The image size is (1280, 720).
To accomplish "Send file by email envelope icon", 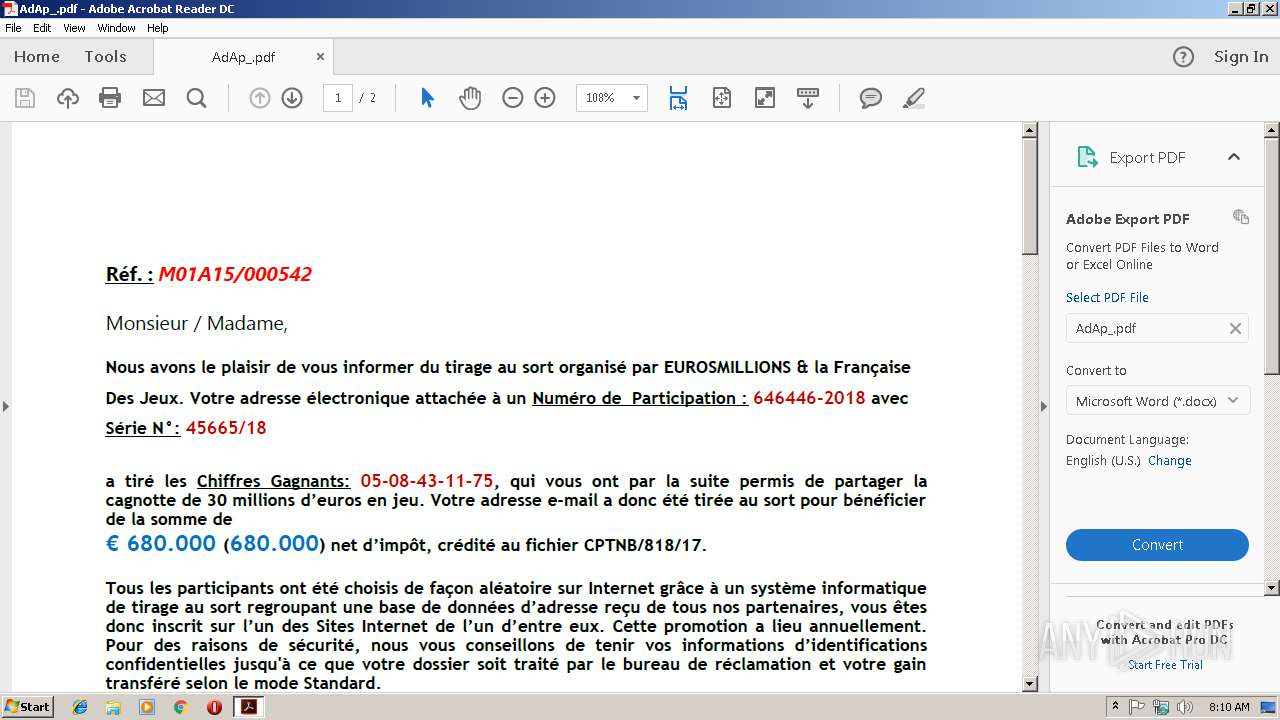I will click(154, 98).
